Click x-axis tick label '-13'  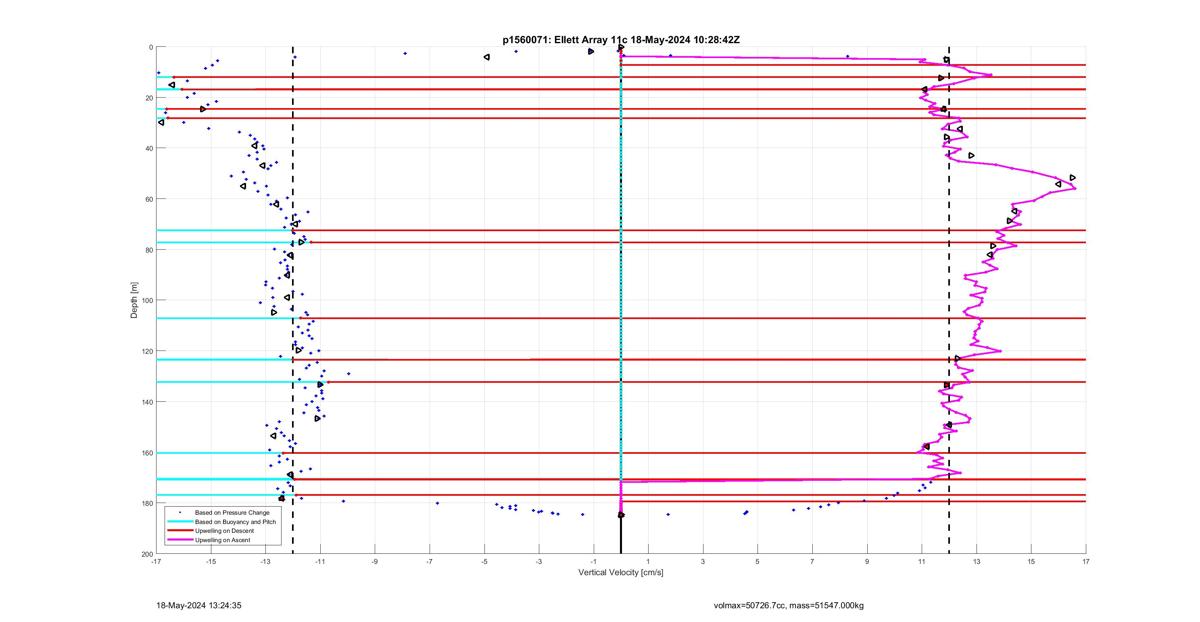pos(265,561)
